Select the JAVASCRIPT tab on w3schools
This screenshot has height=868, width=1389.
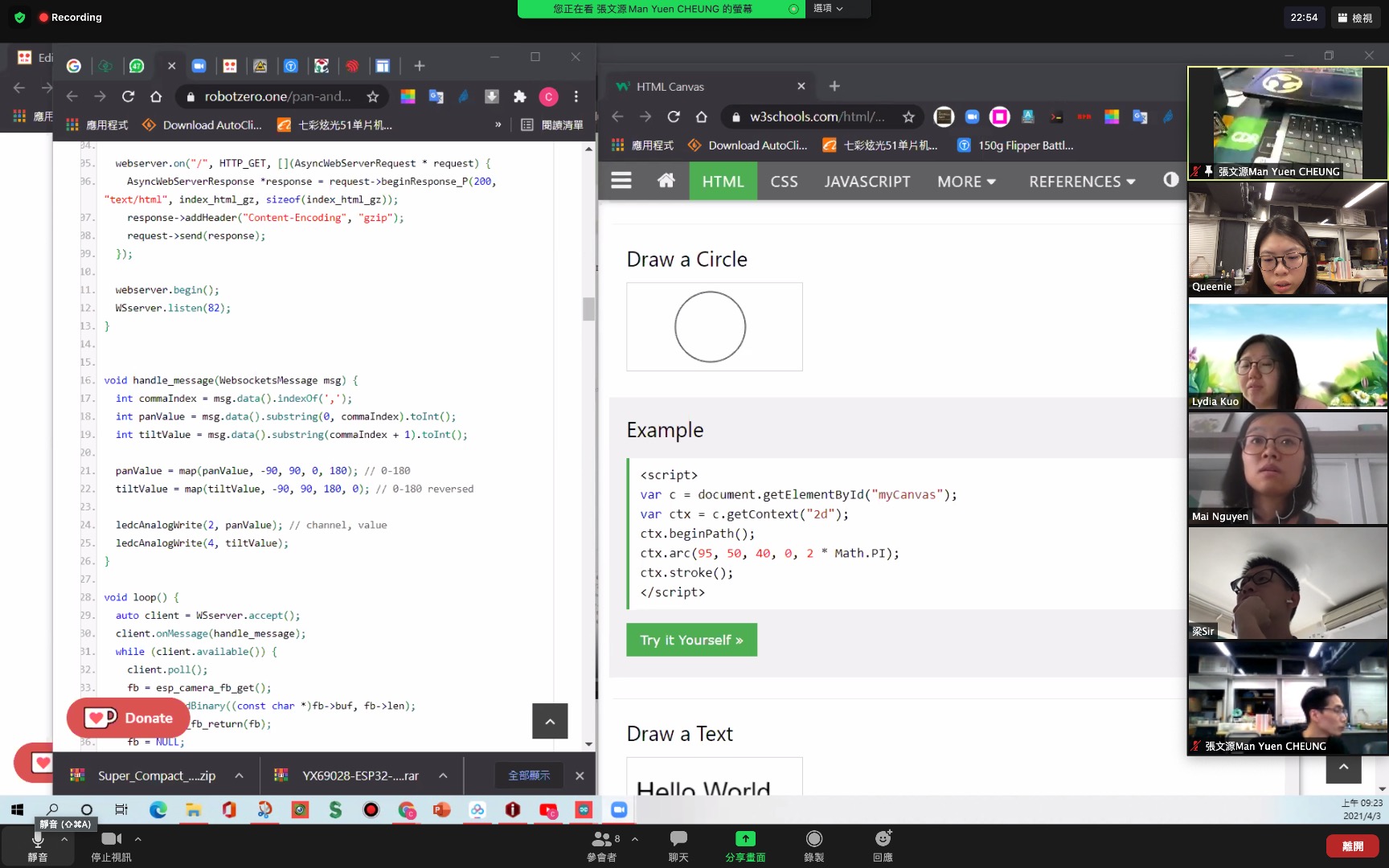867,181
